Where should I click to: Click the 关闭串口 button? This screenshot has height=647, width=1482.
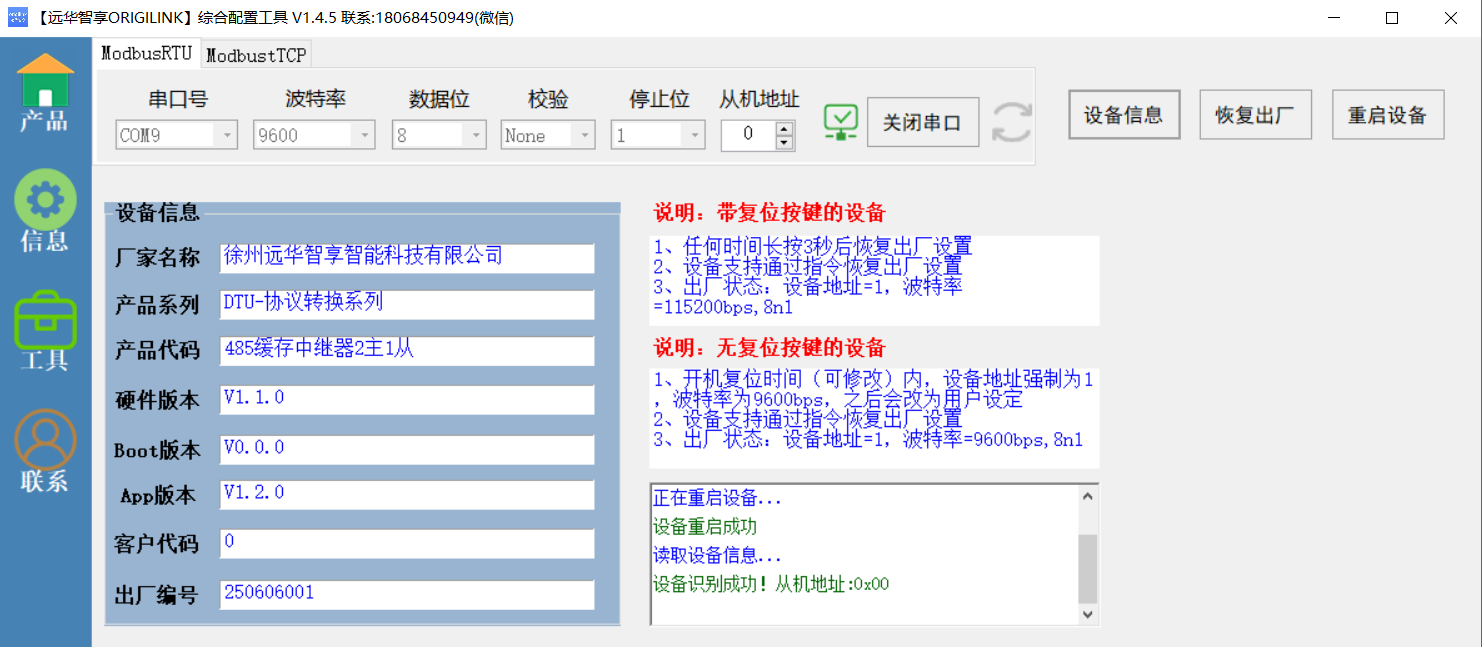pos(922,122)
